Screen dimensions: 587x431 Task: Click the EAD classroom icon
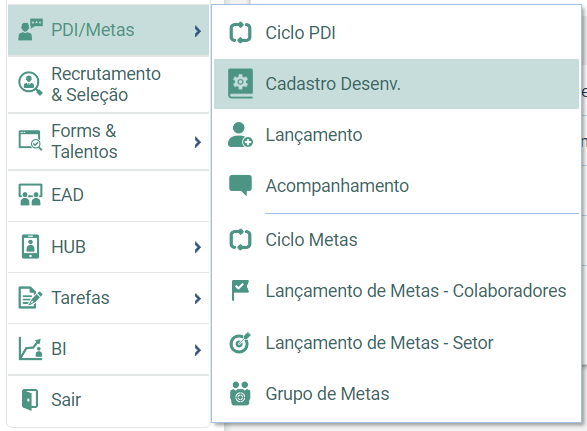coord(30,195)
